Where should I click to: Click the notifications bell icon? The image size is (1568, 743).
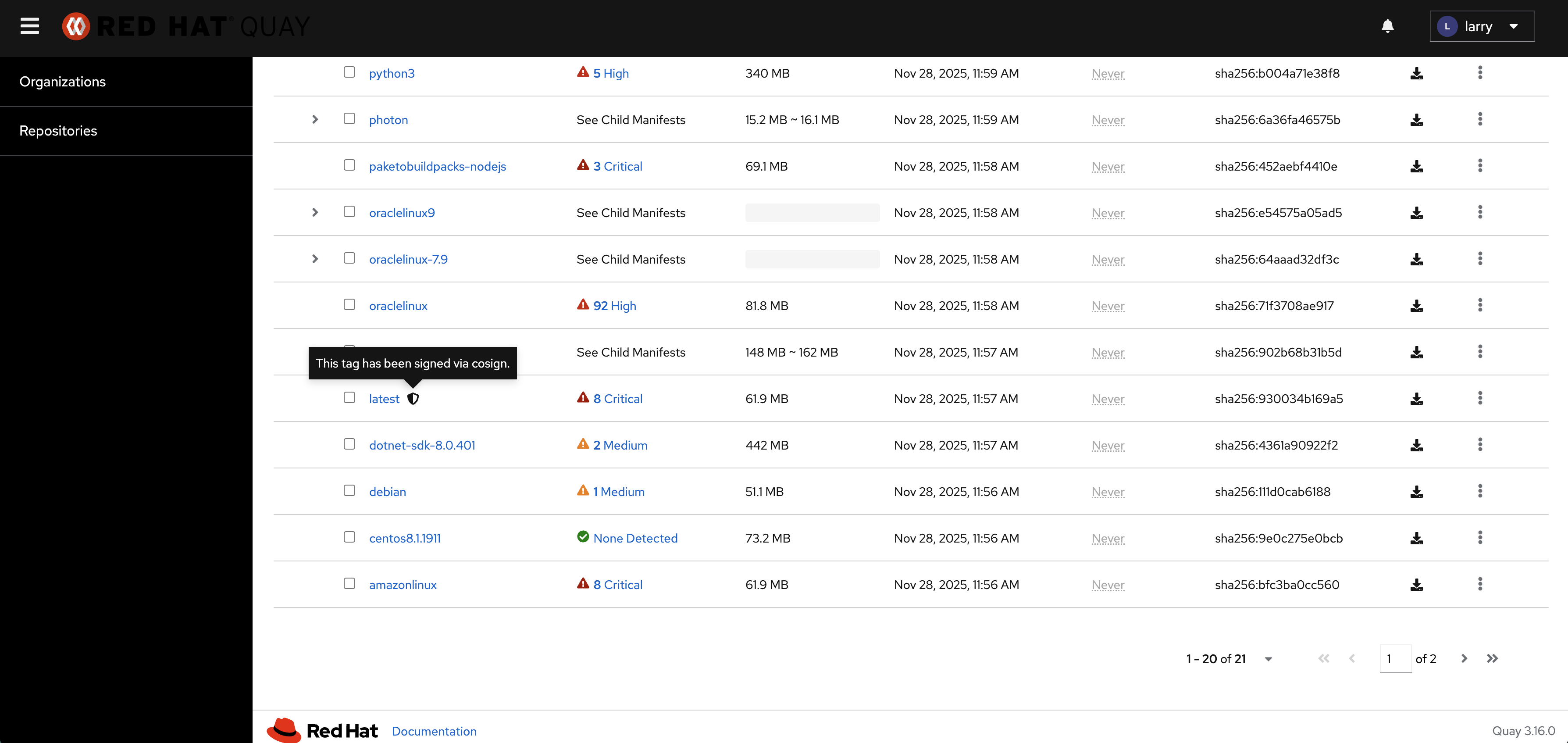pos(1387,26)
